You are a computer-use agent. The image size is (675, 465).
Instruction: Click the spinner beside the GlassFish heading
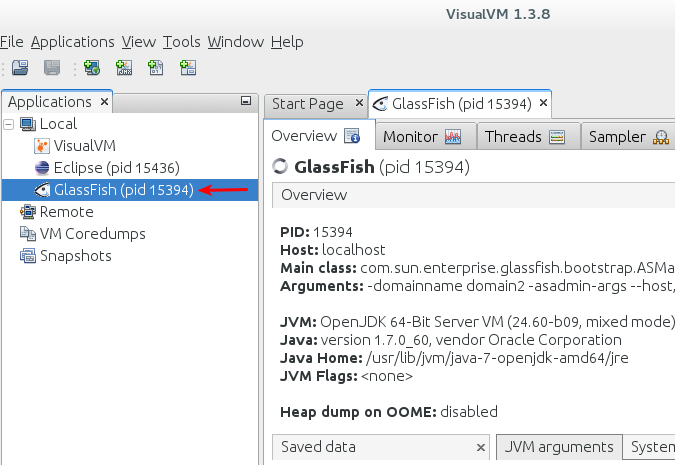[280, 166]
